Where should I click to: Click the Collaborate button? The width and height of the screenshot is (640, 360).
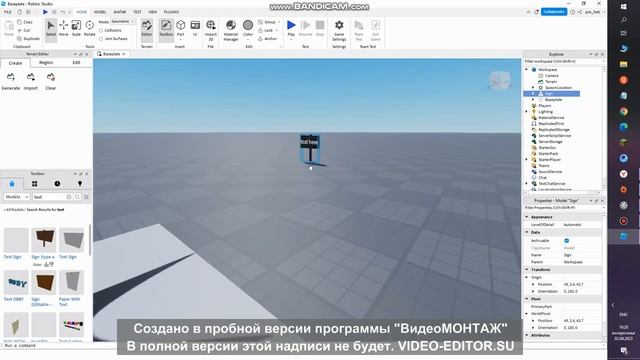554,12
